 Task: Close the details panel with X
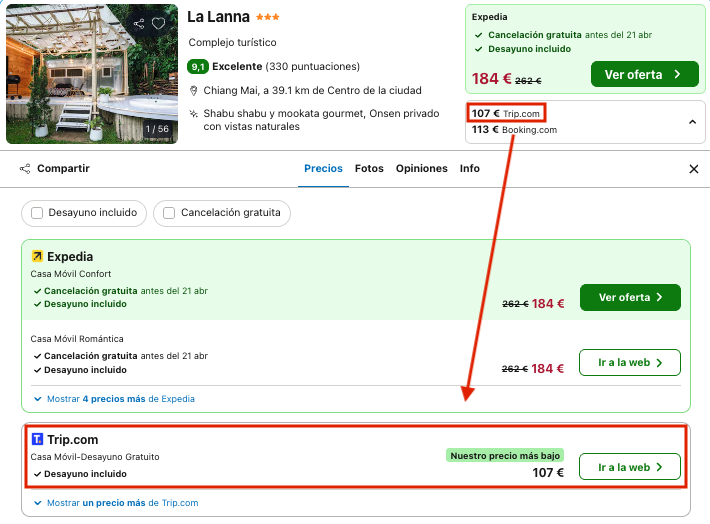(694, 169)
